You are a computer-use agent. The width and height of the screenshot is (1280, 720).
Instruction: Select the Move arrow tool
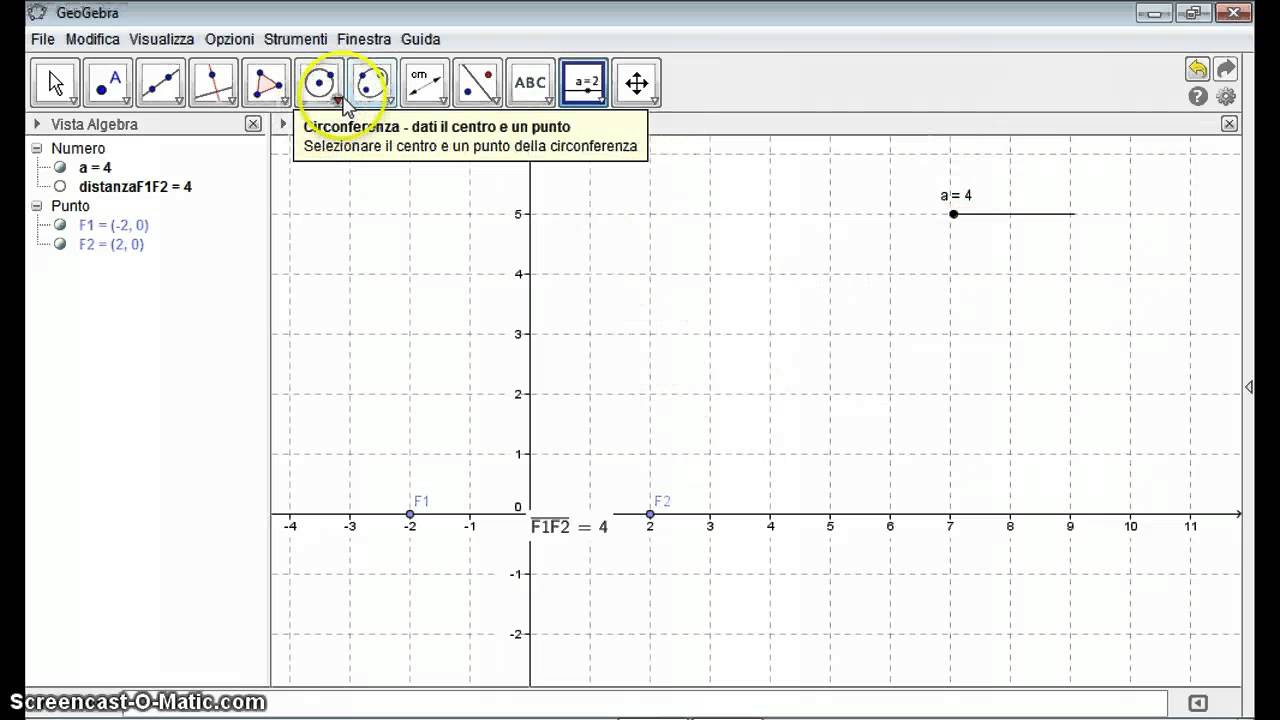[x=55, y=83]
